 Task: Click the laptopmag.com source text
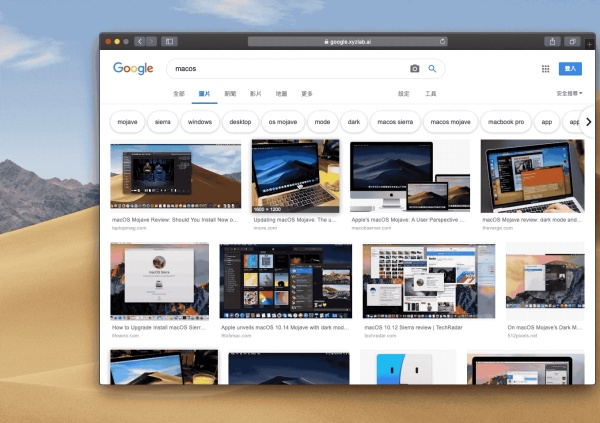[129, 228]
